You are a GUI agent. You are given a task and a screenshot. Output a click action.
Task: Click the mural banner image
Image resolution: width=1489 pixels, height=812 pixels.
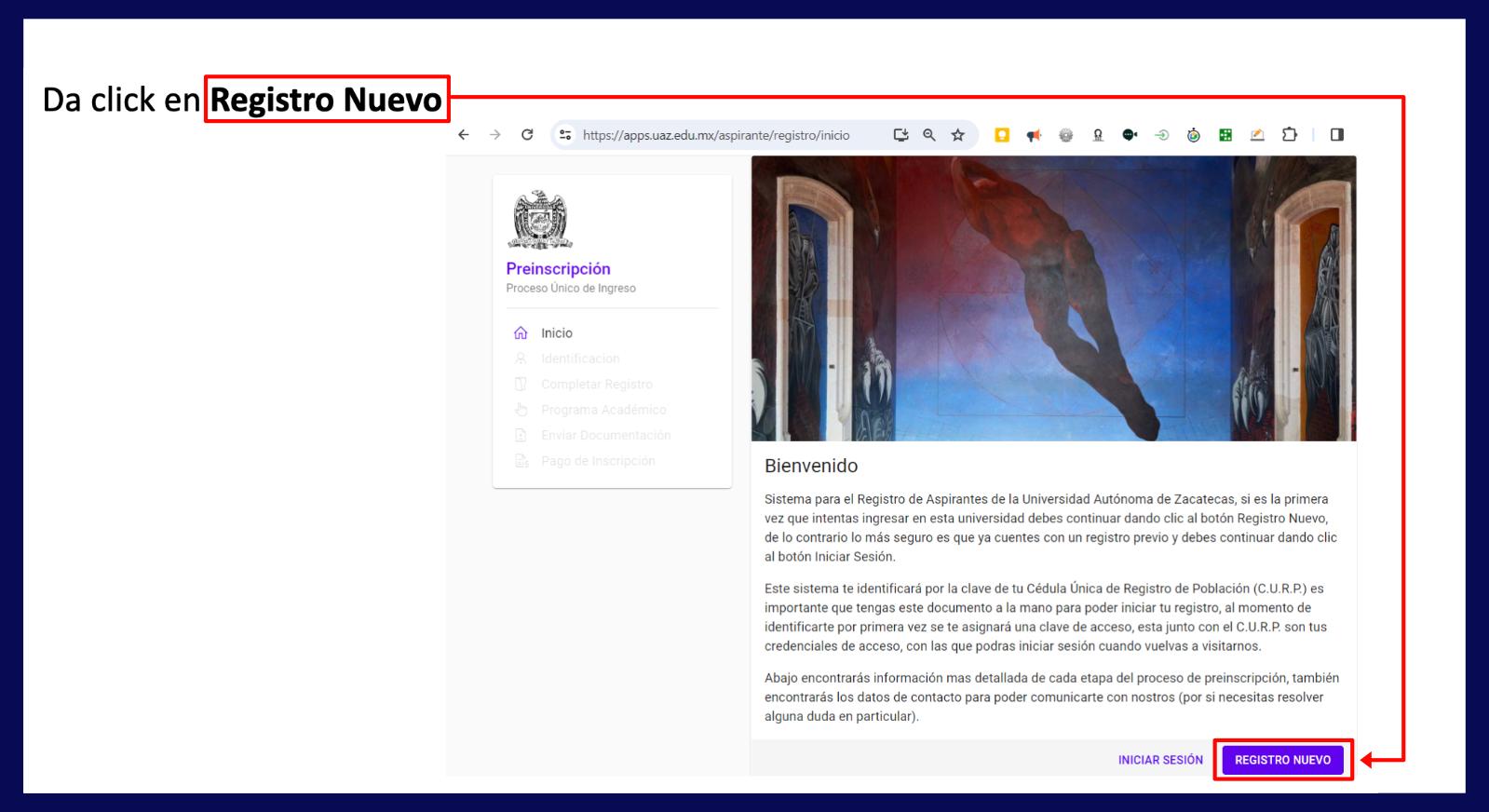click(x=1053, y=298)
